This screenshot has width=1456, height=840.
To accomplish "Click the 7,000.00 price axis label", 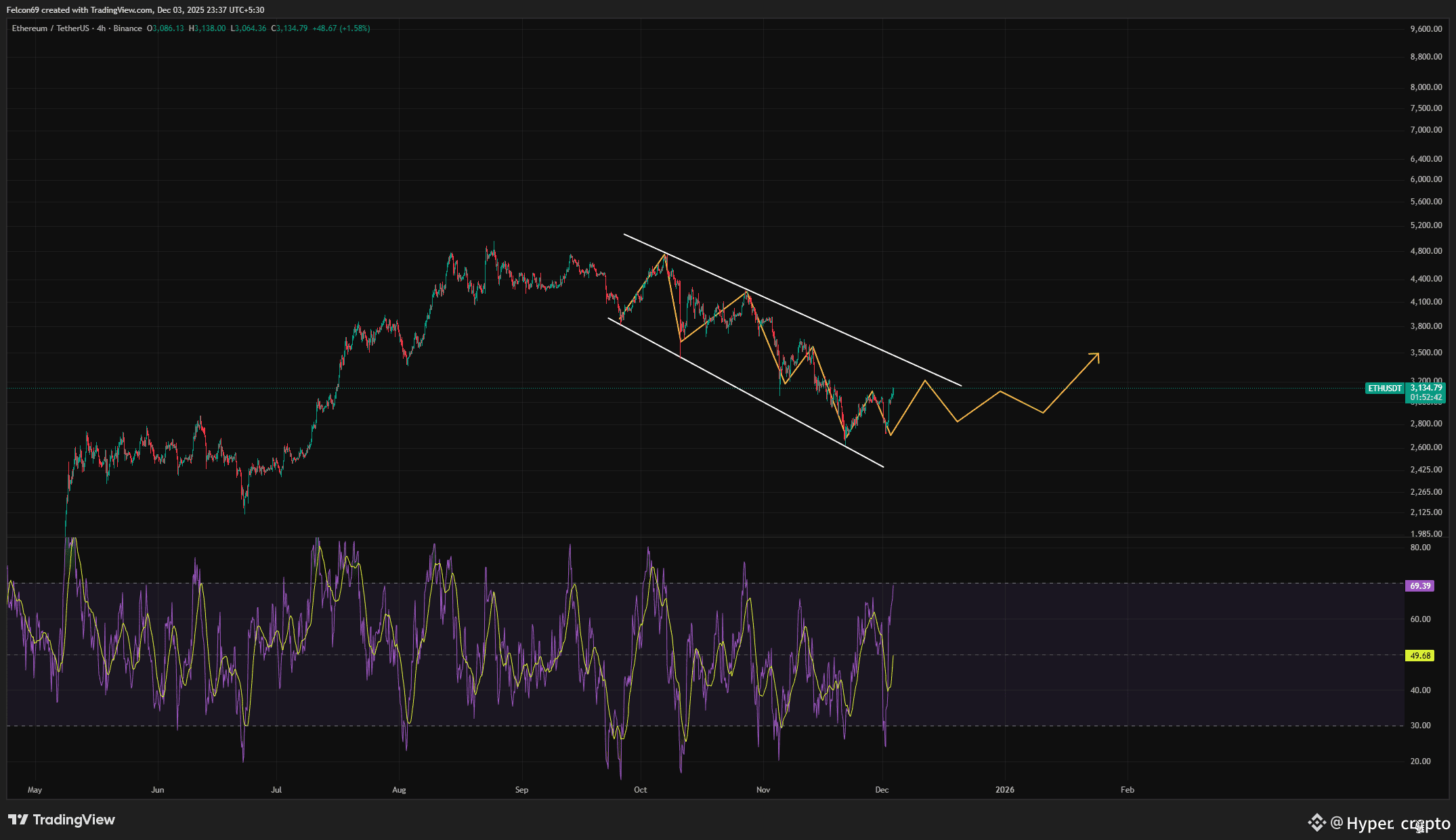I will 1426,130.
